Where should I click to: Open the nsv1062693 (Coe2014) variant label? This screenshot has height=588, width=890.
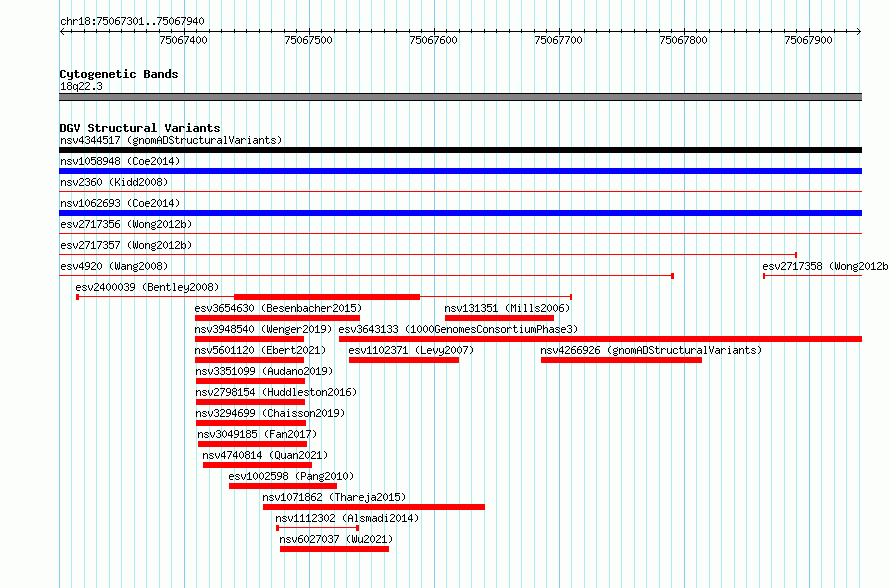120,203
